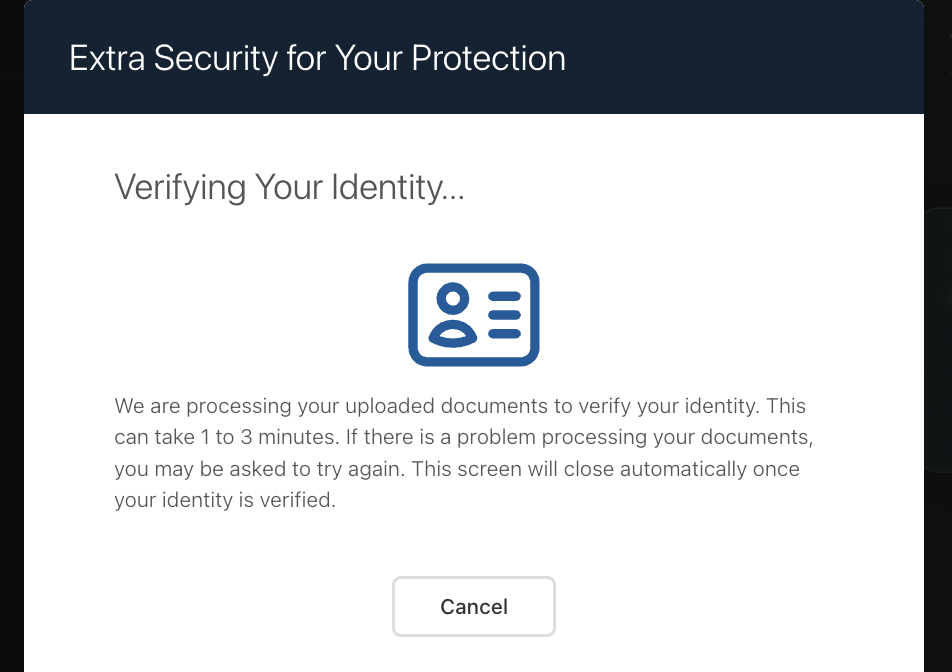The height and width of the screenshot is (672, 952).
Task: Click the head circle in ID icon
Action: 452,298
